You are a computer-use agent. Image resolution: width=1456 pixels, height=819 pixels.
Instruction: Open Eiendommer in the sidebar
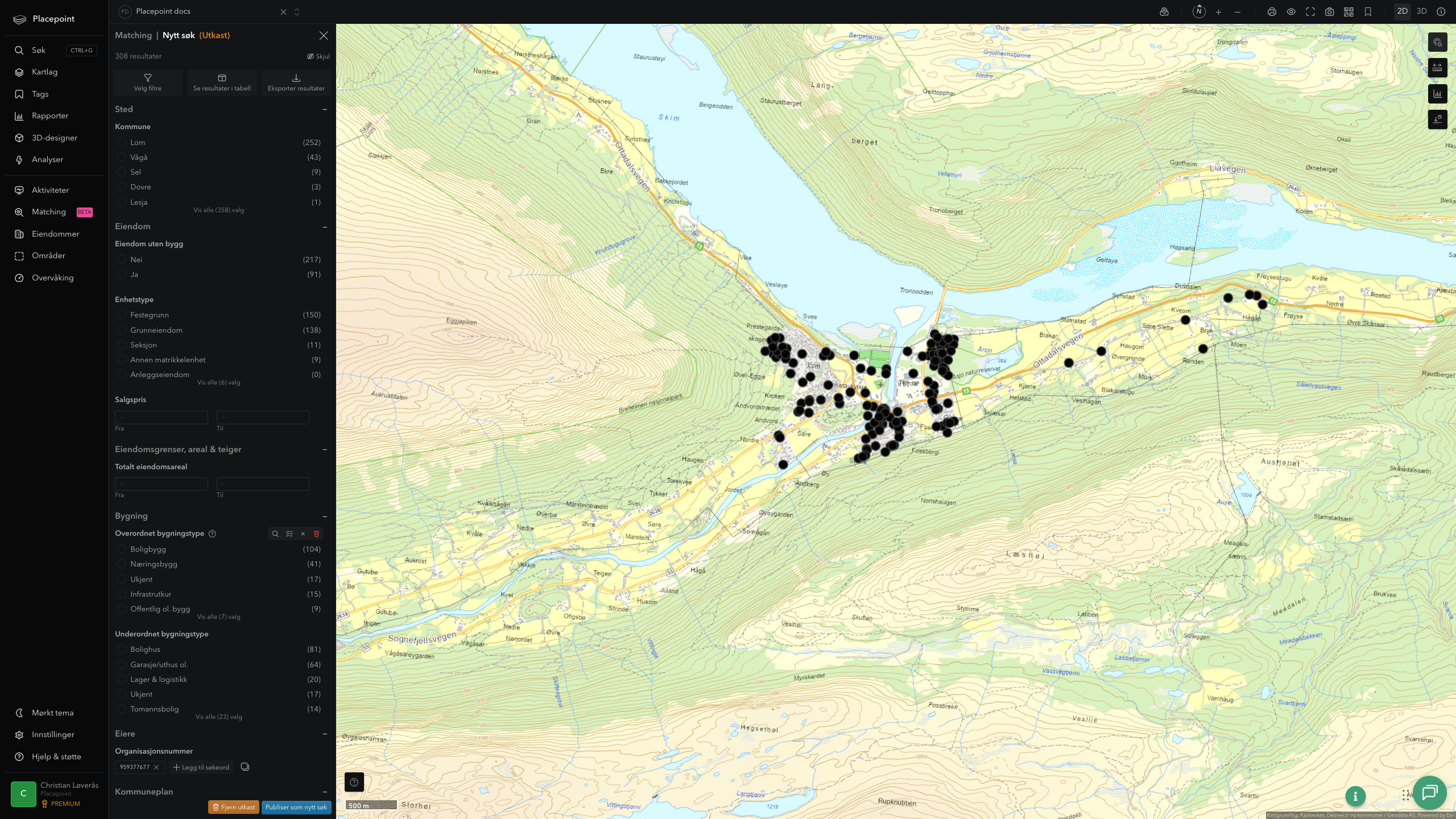tap(56, 234)
